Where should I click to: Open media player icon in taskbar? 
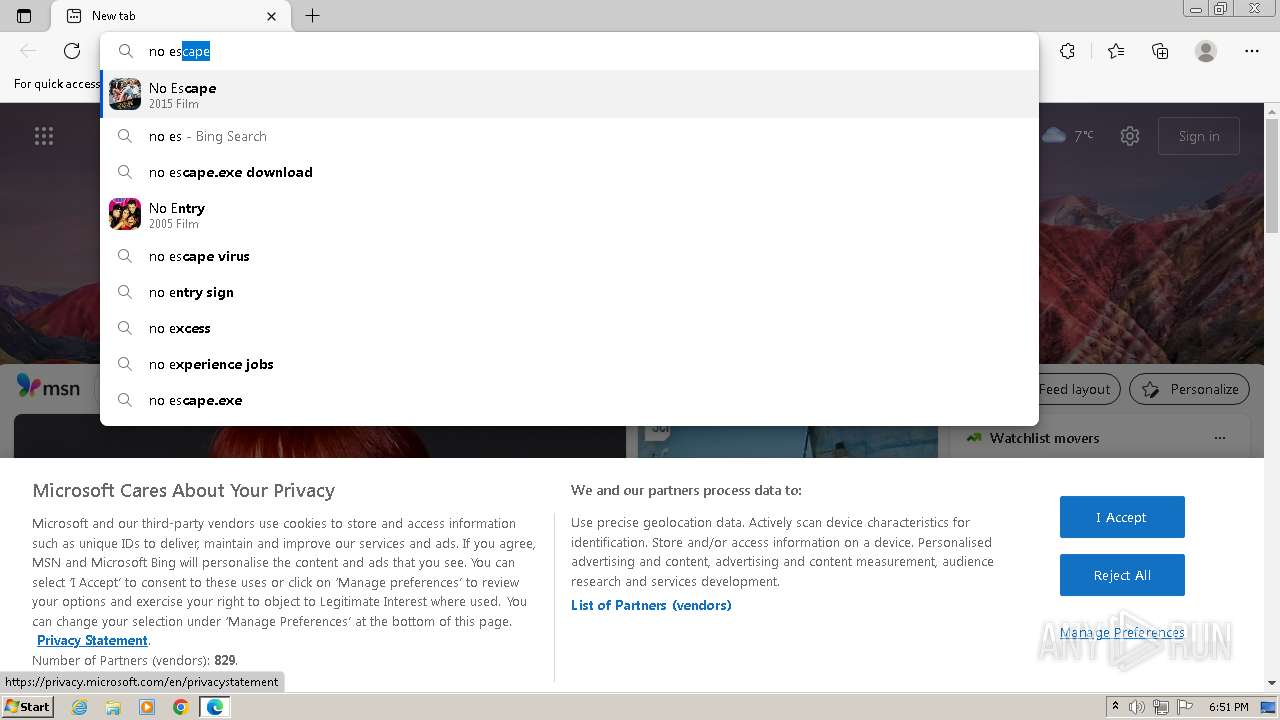tap(147, 707)
